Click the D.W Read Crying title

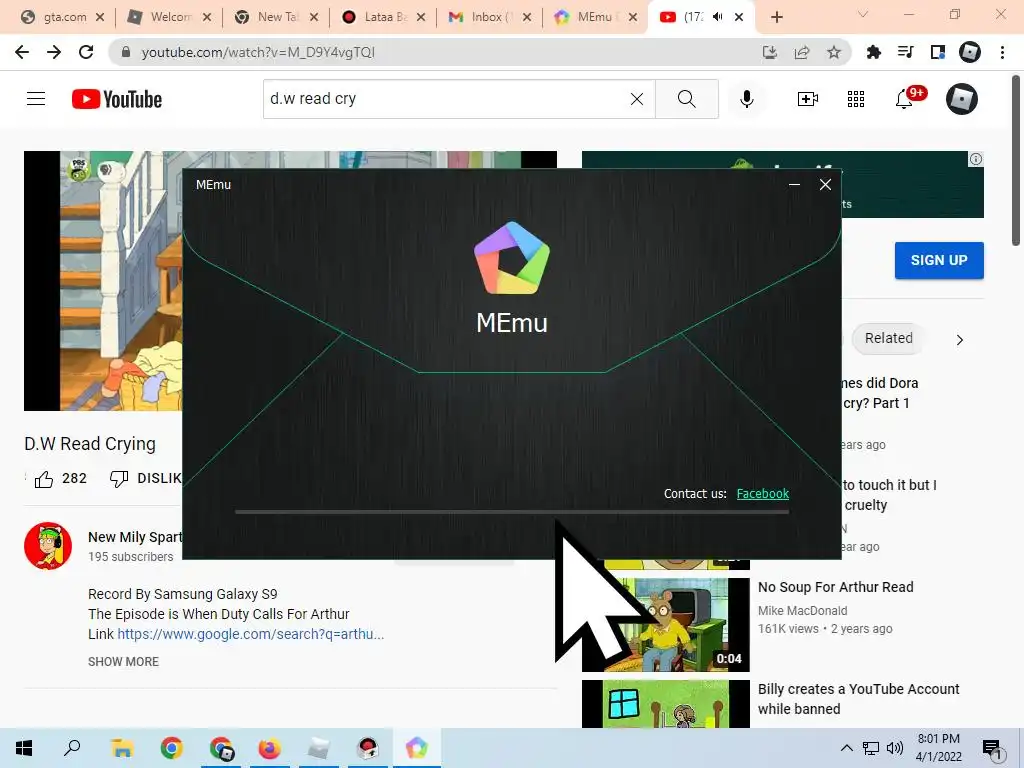(x=90, y=443)
